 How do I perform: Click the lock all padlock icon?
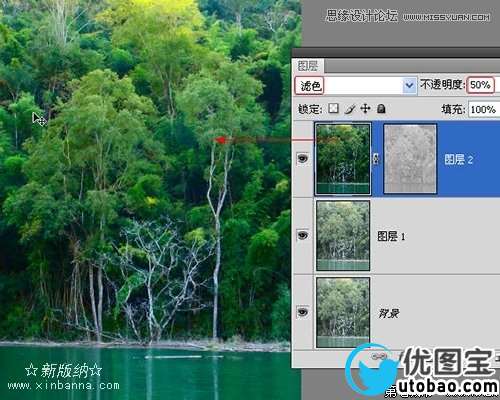point(381,108)
